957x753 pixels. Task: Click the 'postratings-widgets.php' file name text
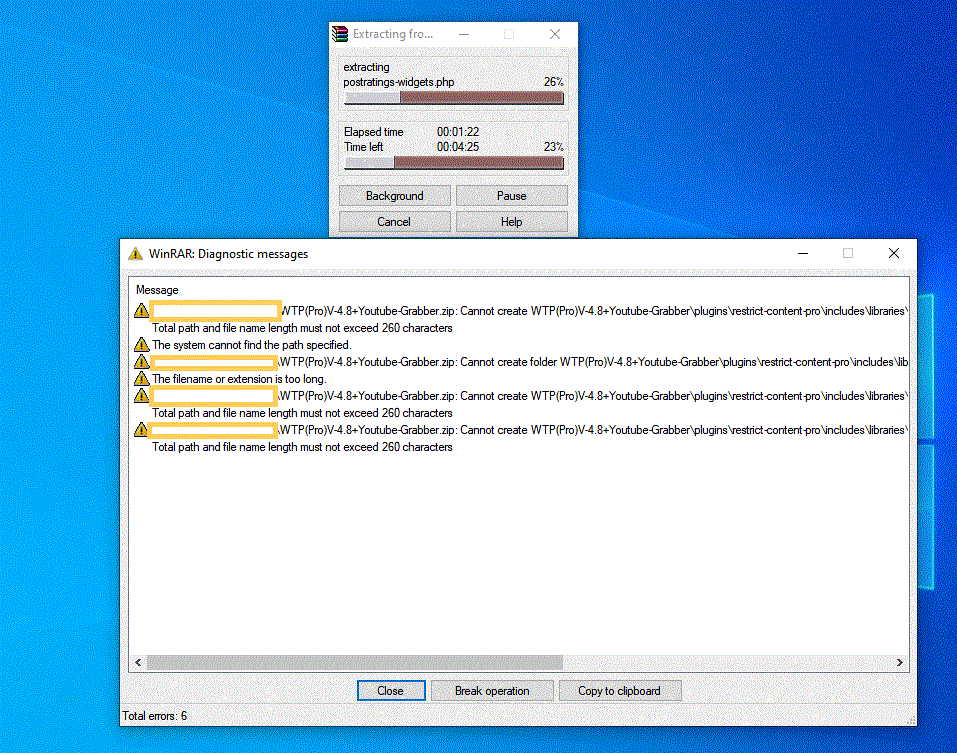[399, 82]
